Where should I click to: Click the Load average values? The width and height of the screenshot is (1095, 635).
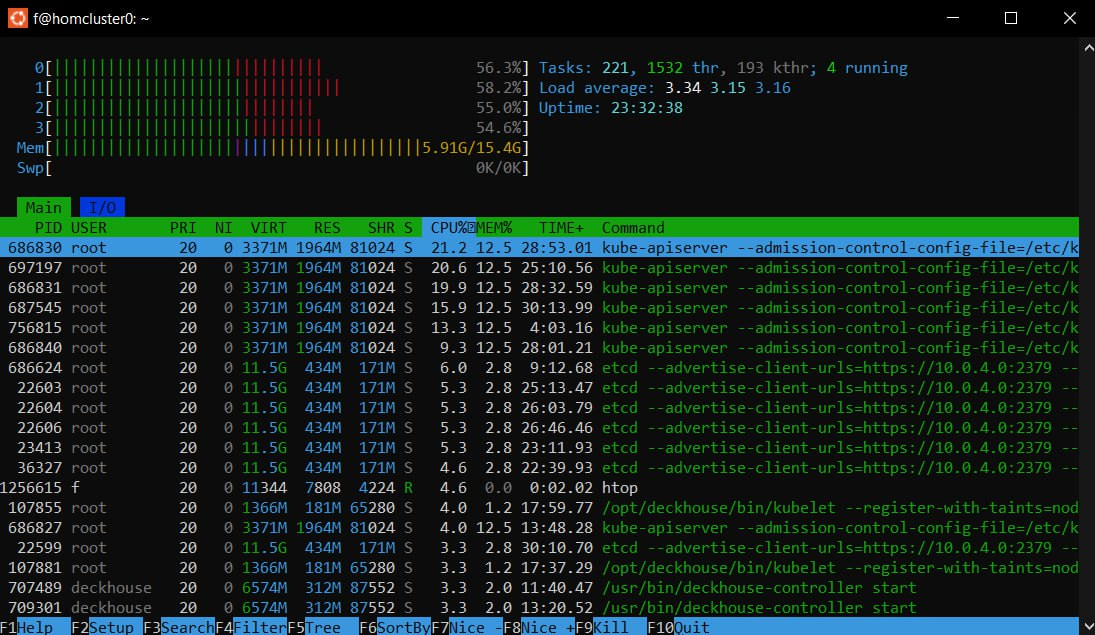click(728, 88)
